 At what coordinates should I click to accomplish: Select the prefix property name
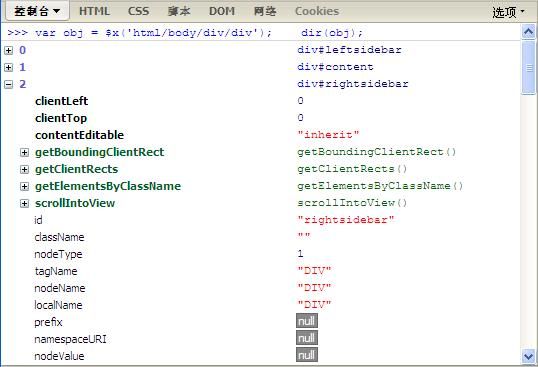point(48,322)
